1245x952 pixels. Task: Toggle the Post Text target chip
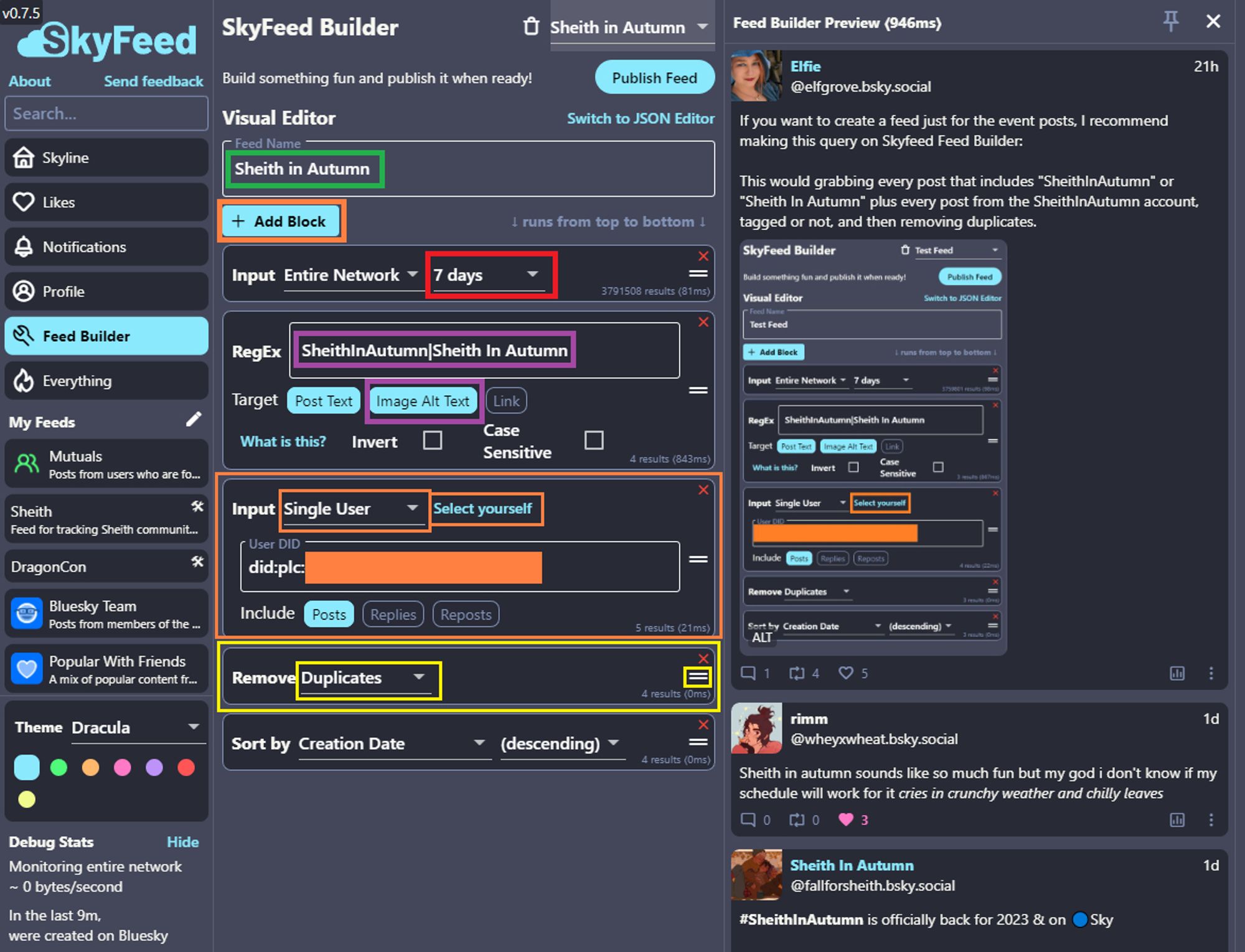tap(324, 401)
